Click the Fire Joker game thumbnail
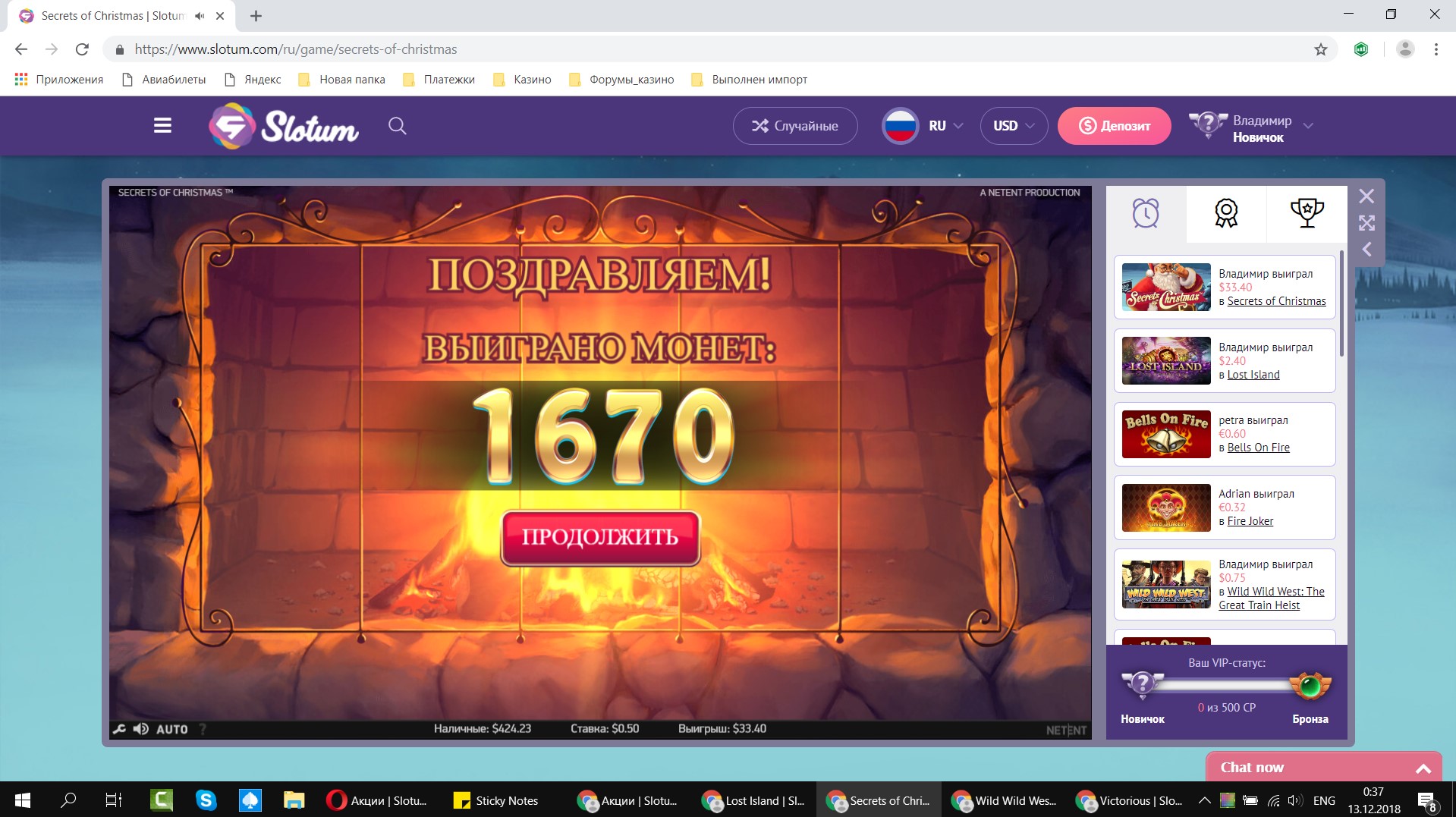This screenshot has width=1456, height=817. click(x=1166, y=507)
